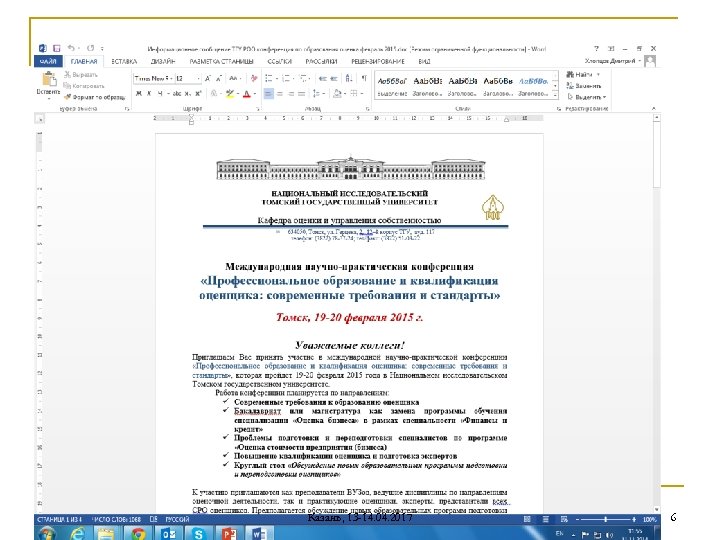Screen dimensions: 720x540
Task: Click the red font color (A) button
Action: click(247, 94)
